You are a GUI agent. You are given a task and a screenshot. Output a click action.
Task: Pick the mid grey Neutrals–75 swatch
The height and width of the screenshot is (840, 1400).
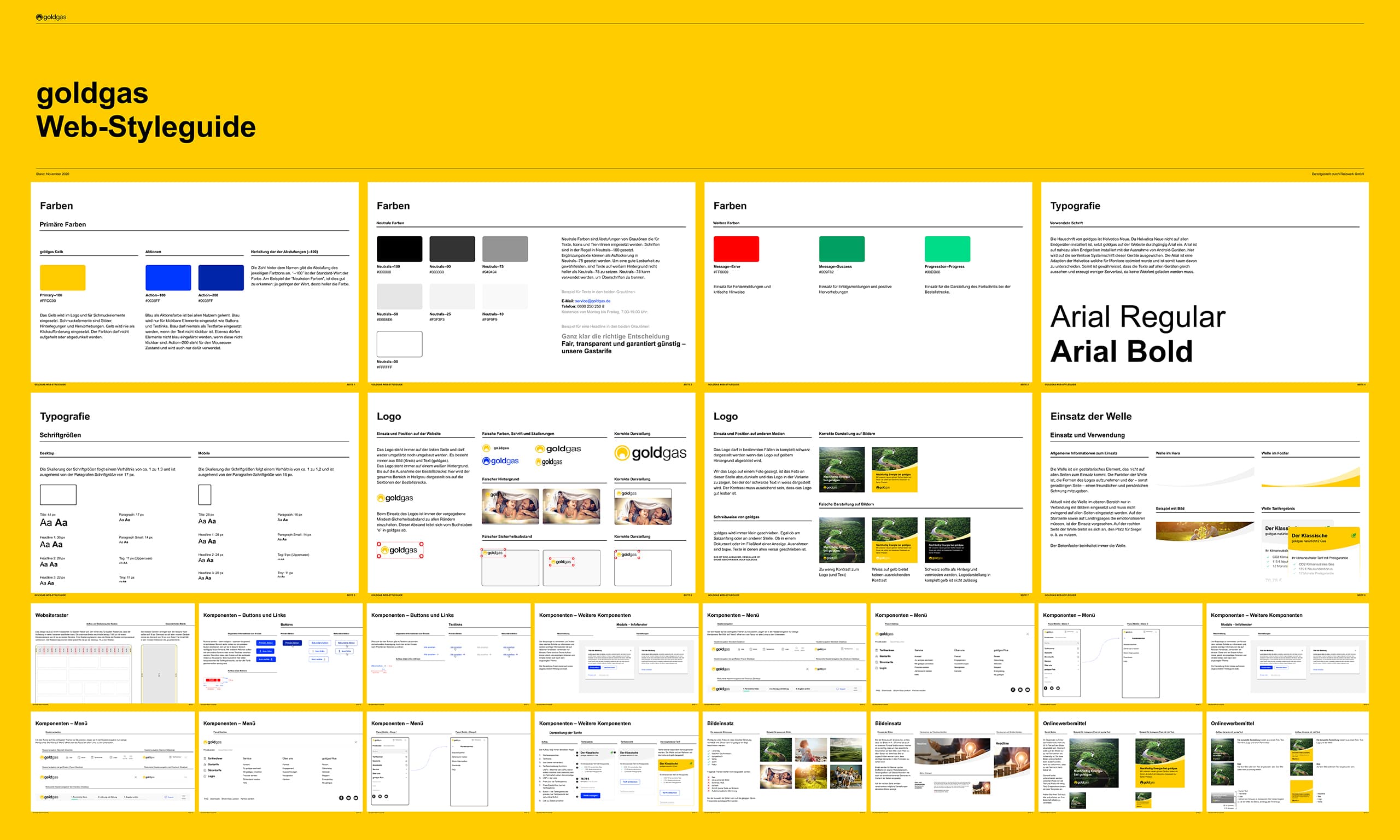pyautogui.click(x=505, y=249)
